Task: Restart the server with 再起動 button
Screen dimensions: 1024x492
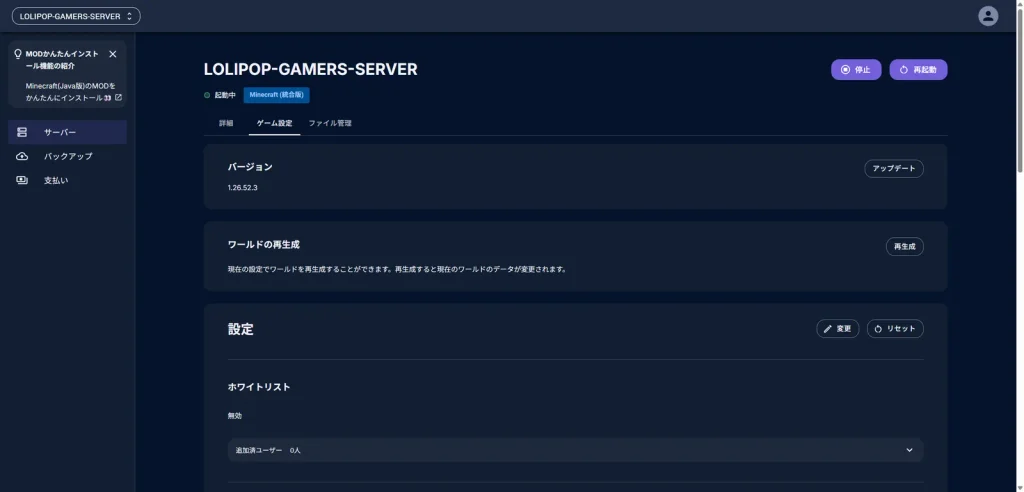Action: coord(918,70)
